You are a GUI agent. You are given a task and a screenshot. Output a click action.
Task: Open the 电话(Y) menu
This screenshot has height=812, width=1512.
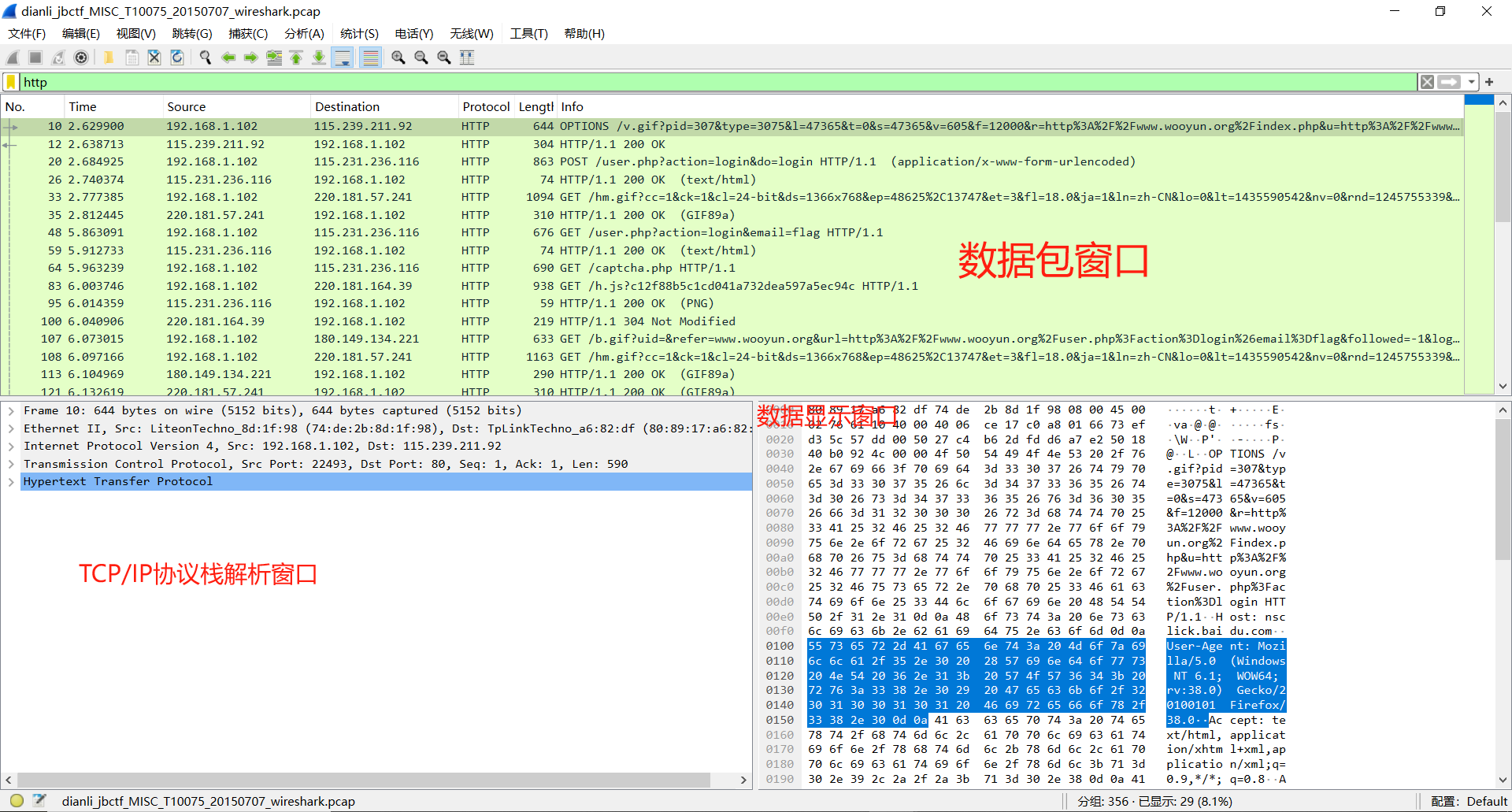pos(414,34)
